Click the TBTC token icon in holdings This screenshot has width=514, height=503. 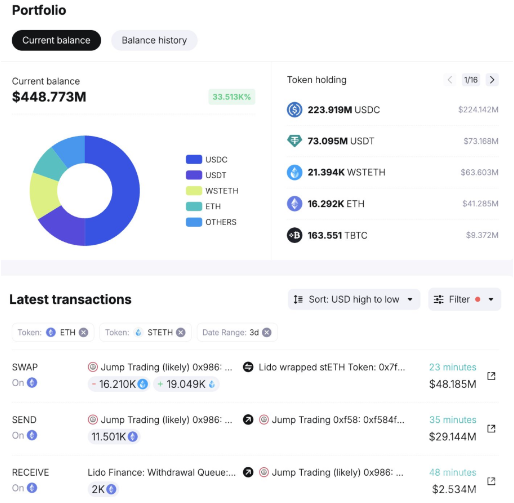click(294, 235)
